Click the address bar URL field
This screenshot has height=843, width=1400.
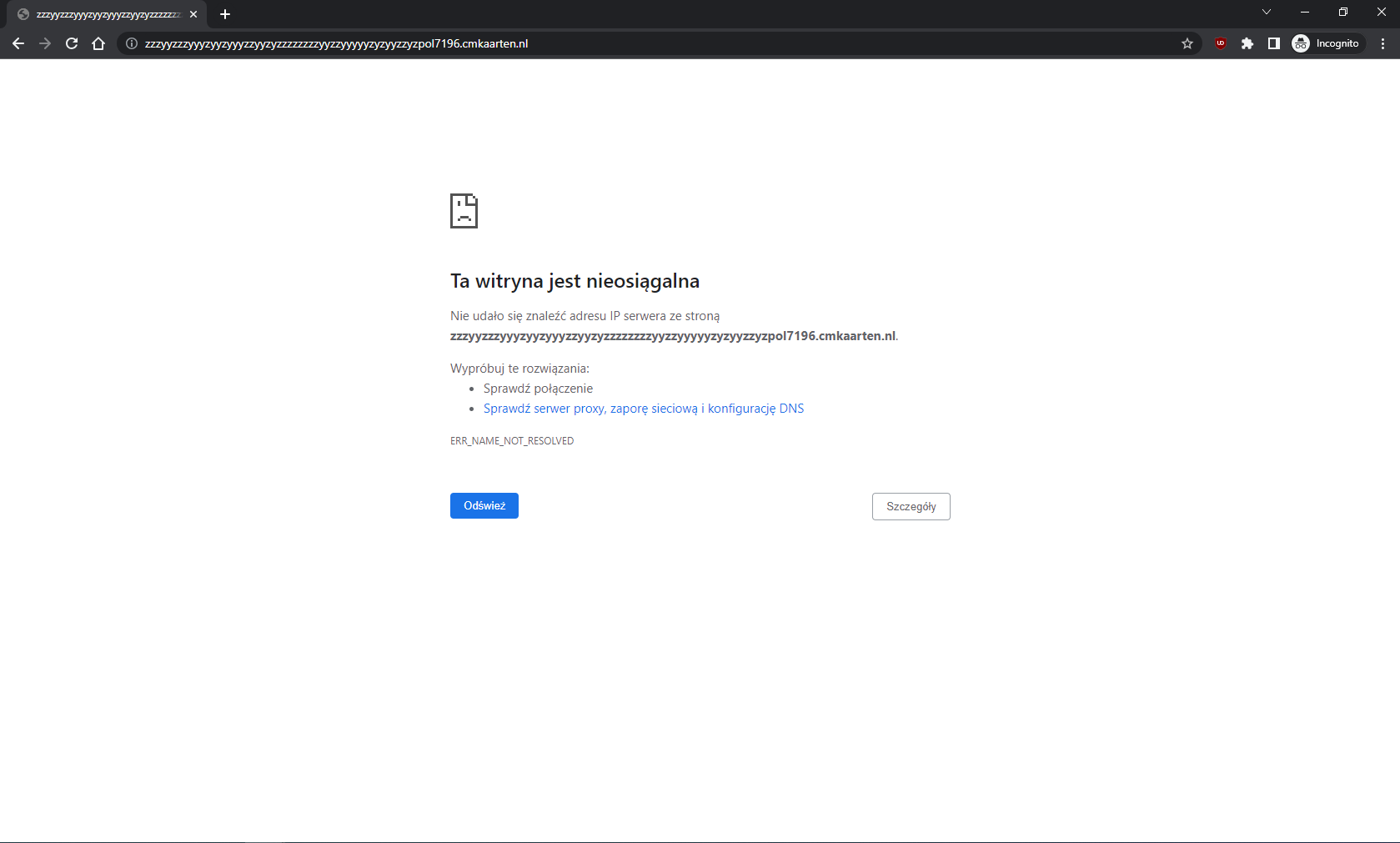tap(659, 43)
